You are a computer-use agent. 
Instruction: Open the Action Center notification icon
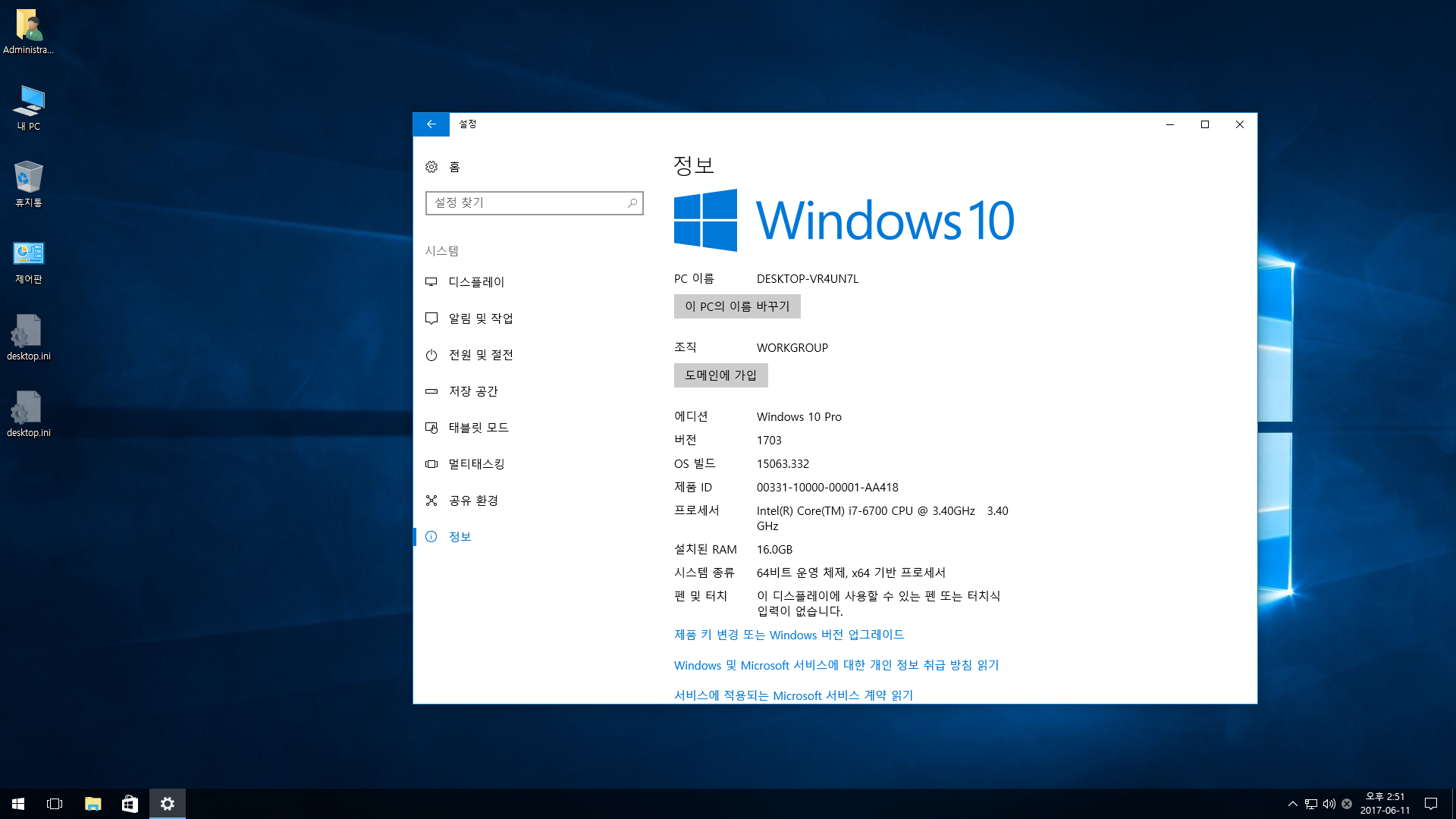click(1431, 804)
